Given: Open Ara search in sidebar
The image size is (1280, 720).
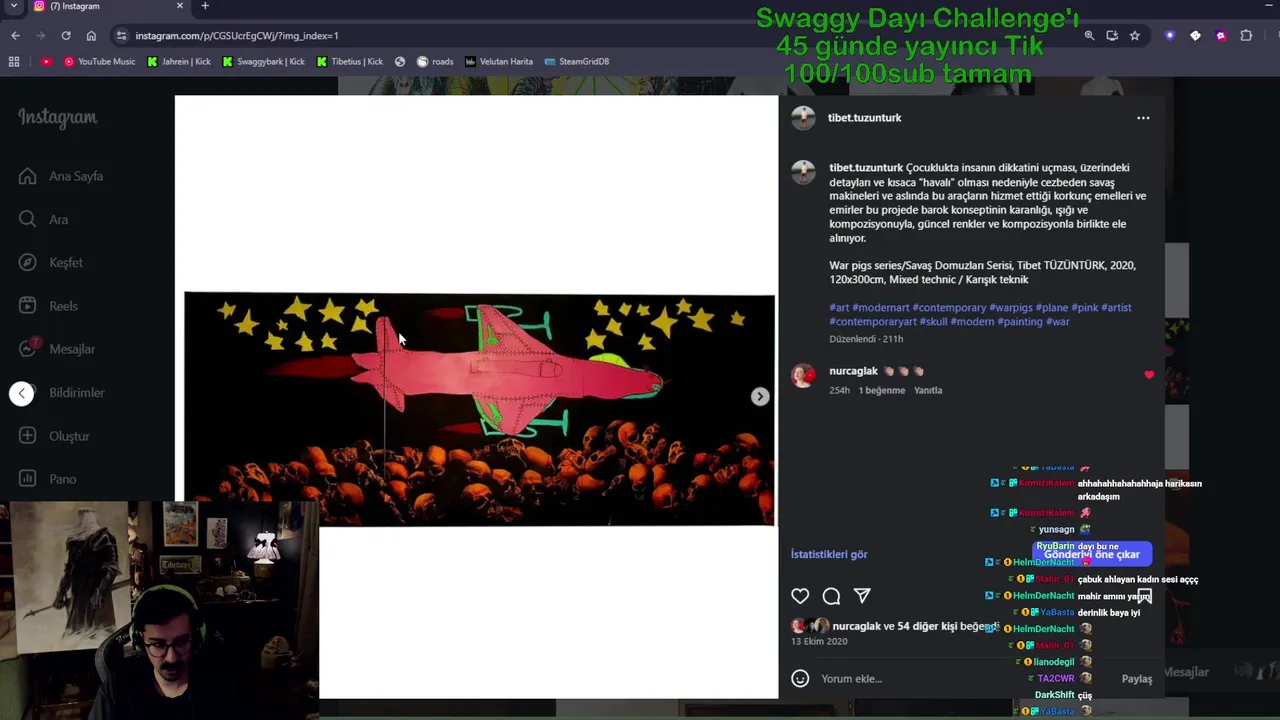Looking at the screenshot, I should coord(44,219).
